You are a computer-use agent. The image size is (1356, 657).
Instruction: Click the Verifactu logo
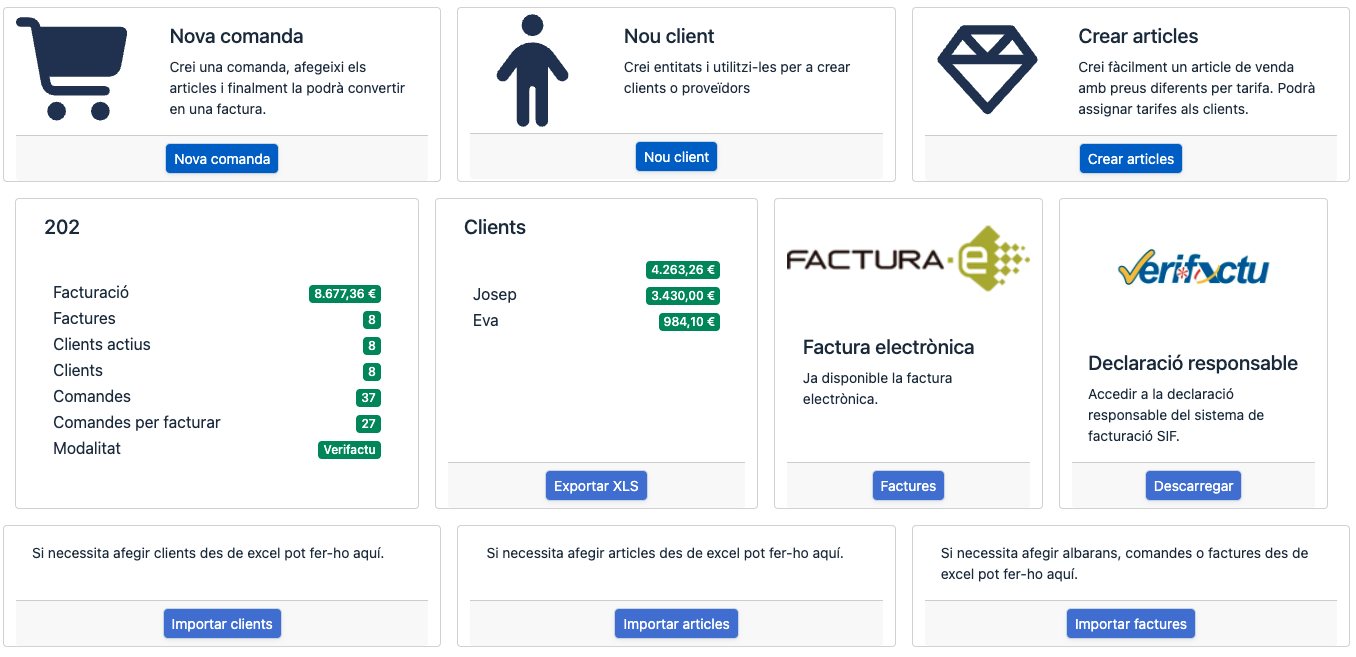1192,268
